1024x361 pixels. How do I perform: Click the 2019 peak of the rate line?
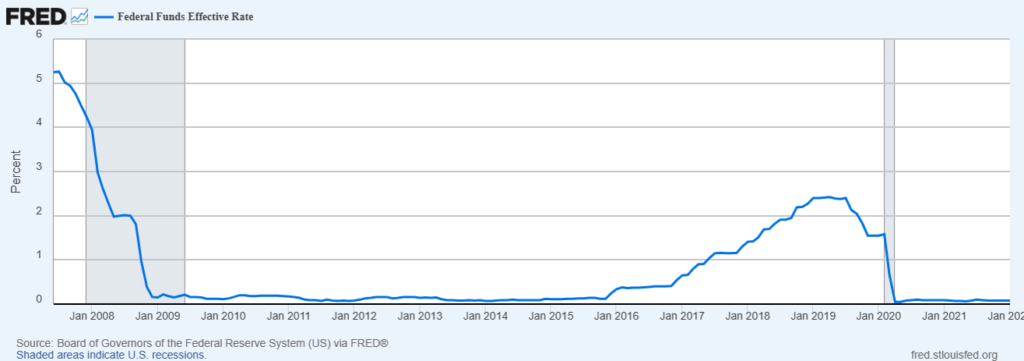point(828,196)
